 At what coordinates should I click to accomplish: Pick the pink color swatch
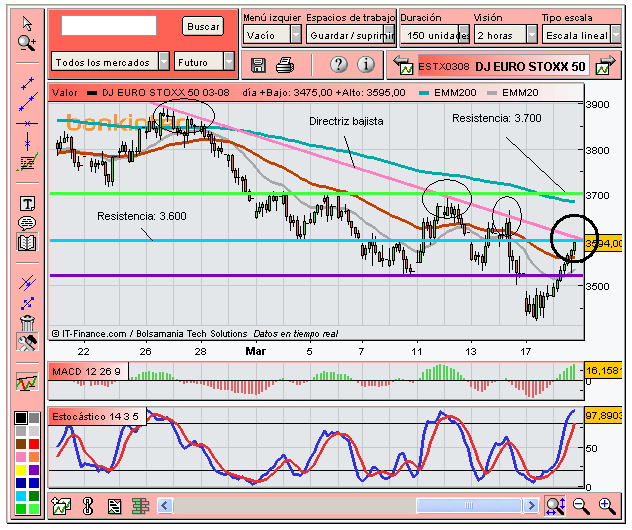tap(21, 457)
